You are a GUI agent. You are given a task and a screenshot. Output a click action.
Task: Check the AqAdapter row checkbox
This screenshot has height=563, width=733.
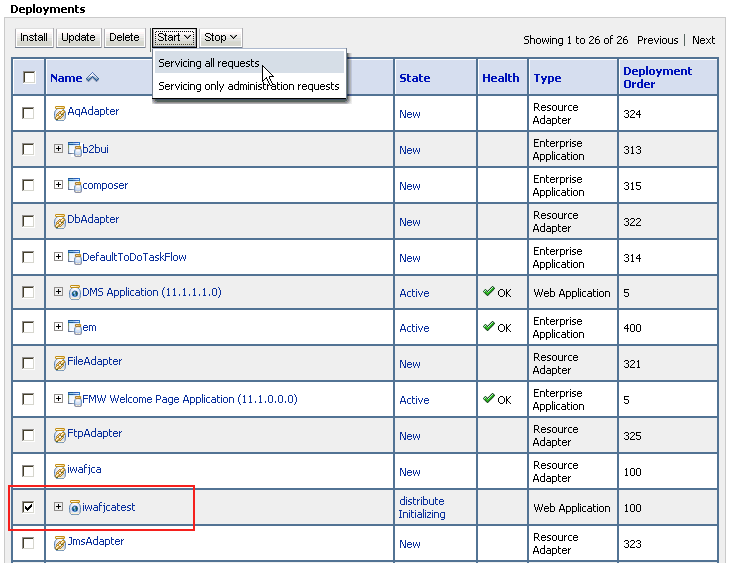tap(28, 113)
